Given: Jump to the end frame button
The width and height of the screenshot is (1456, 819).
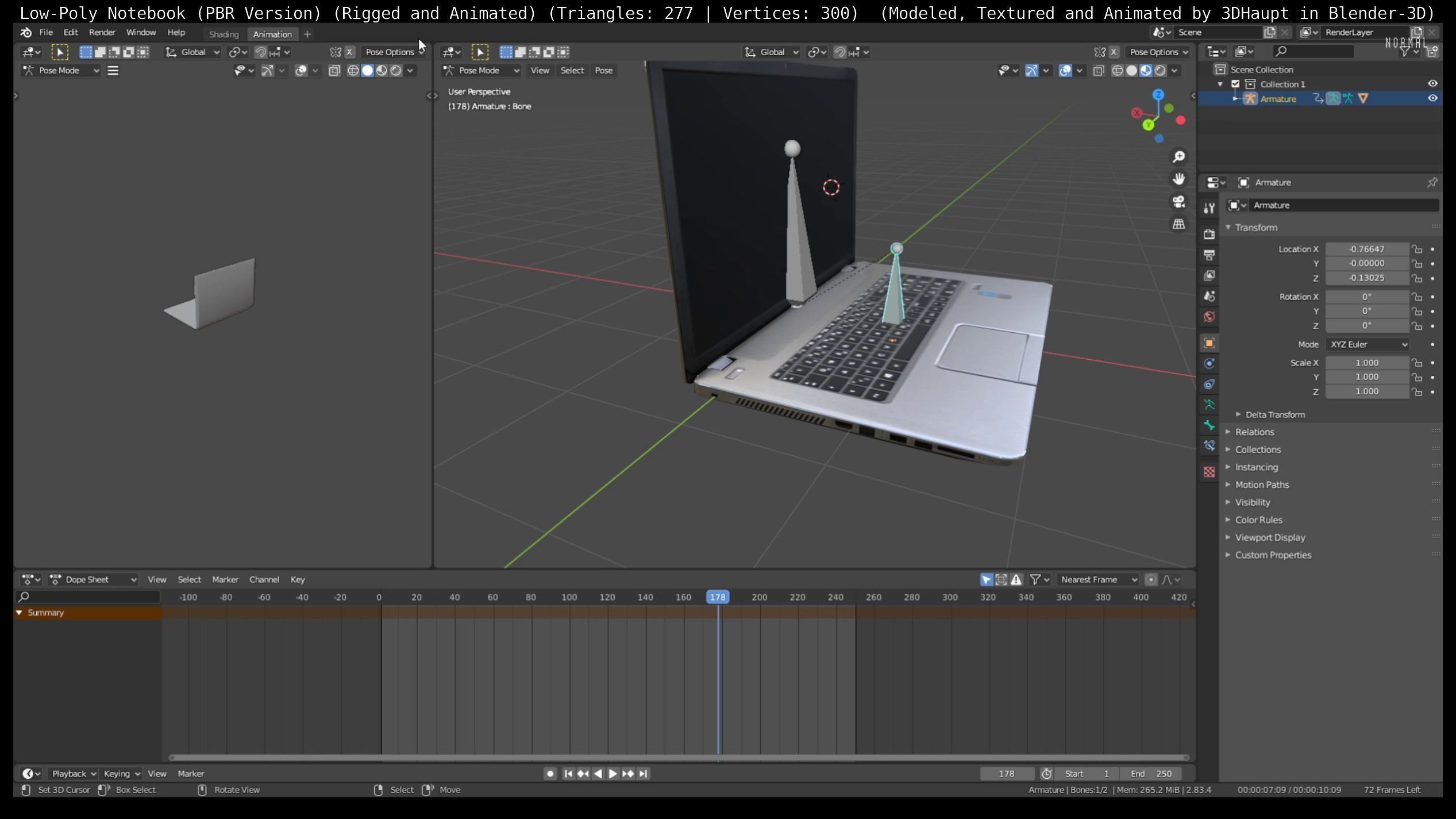Looking at the screenshot, I should coord(644,774).
